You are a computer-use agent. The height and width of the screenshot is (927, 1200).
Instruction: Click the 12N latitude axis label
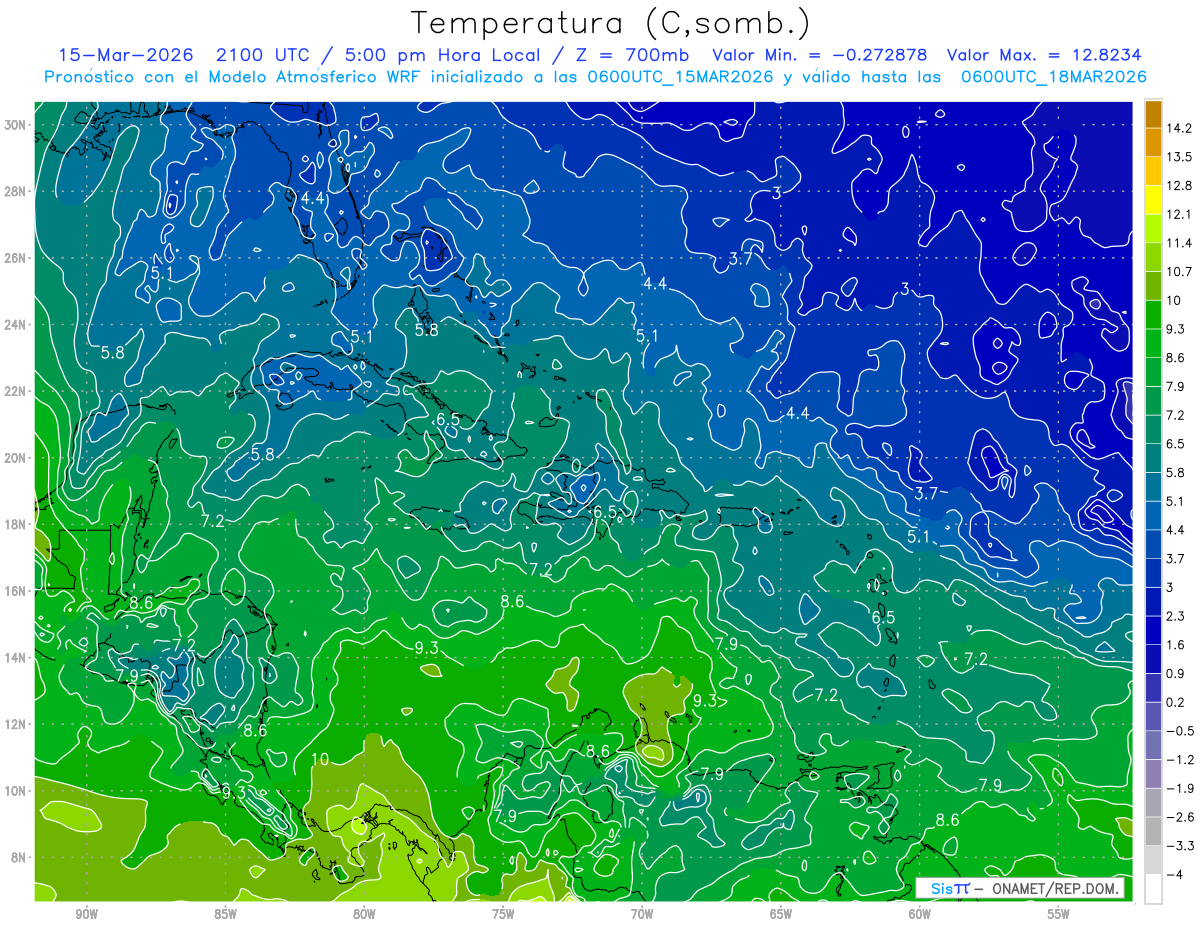pyautogui.click(x=16, y=724)
